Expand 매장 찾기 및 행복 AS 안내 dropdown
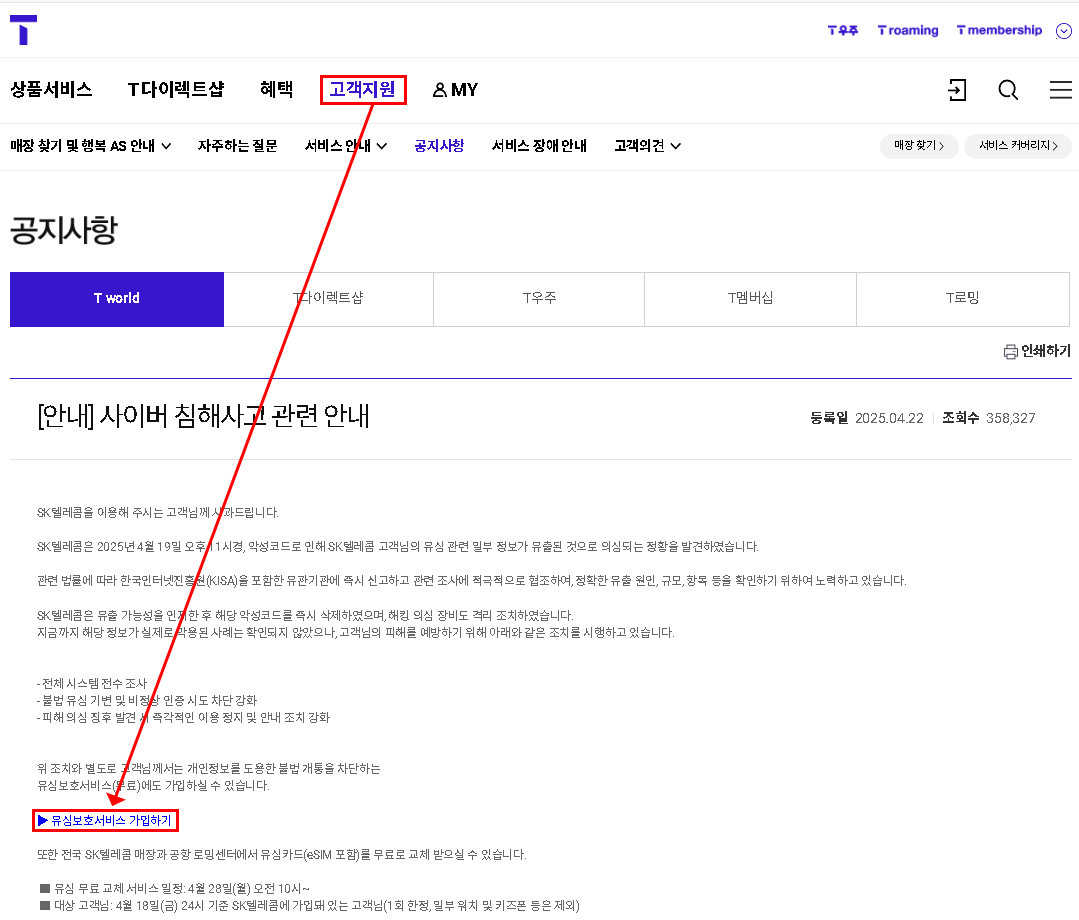This screenshot has height=920, width=1079. 91,146
